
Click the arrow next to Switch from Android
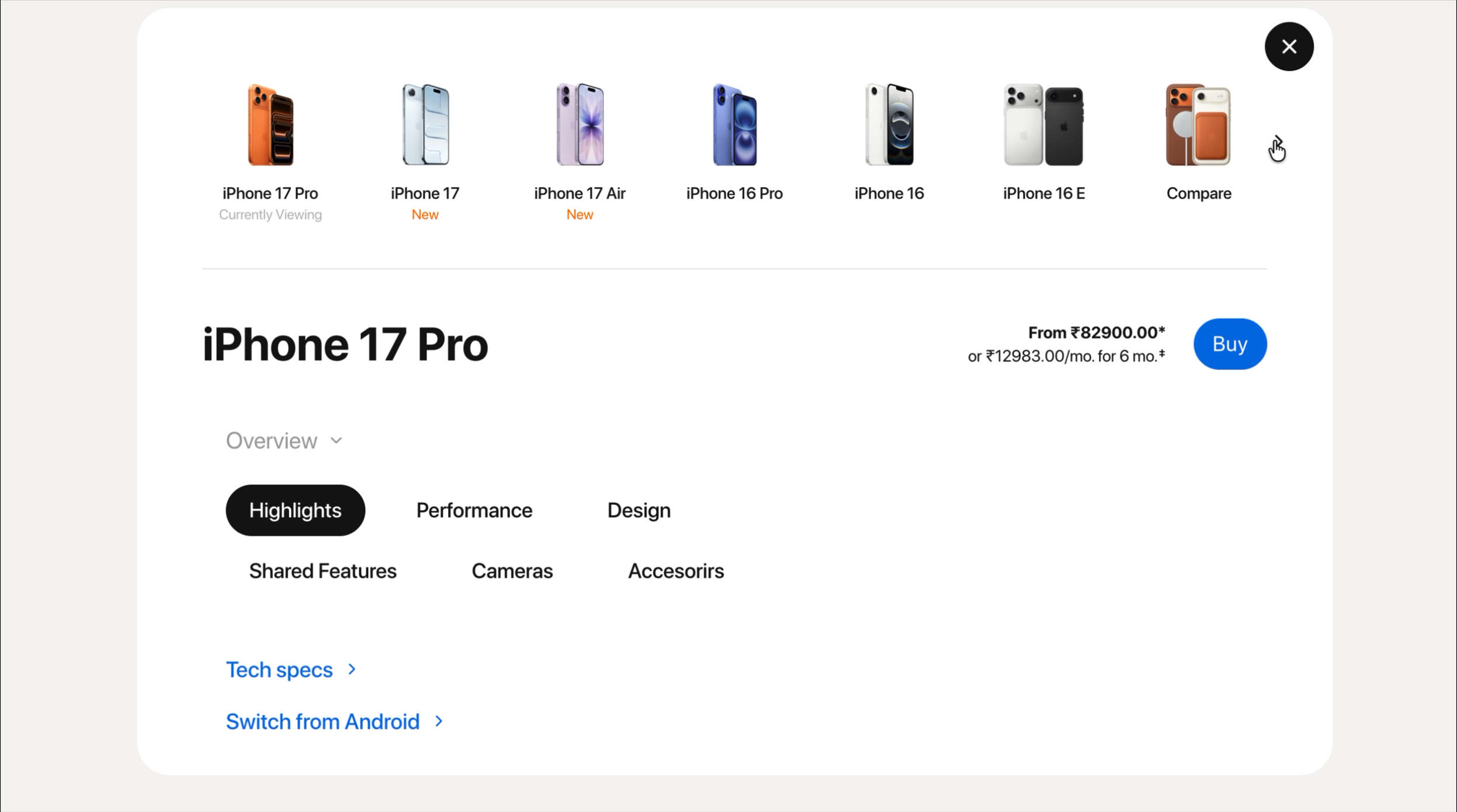439,722
